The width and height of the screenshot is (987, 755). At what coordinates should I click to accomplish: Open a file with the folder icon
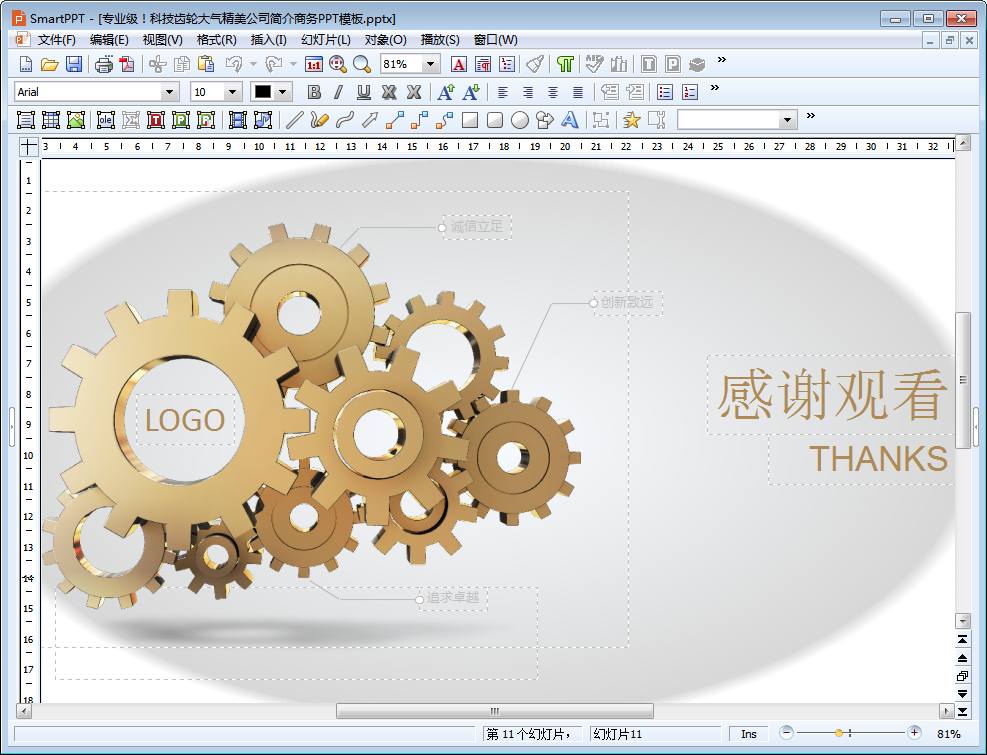pyautogui.click(x=50, y=64)
